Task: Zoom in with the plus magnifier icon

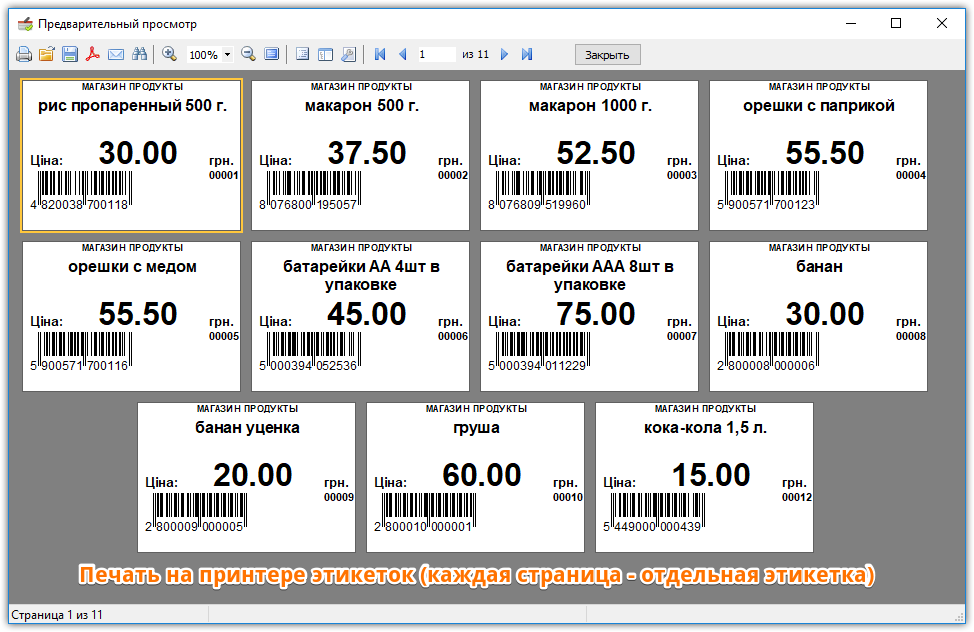Action: coord(169,55)
